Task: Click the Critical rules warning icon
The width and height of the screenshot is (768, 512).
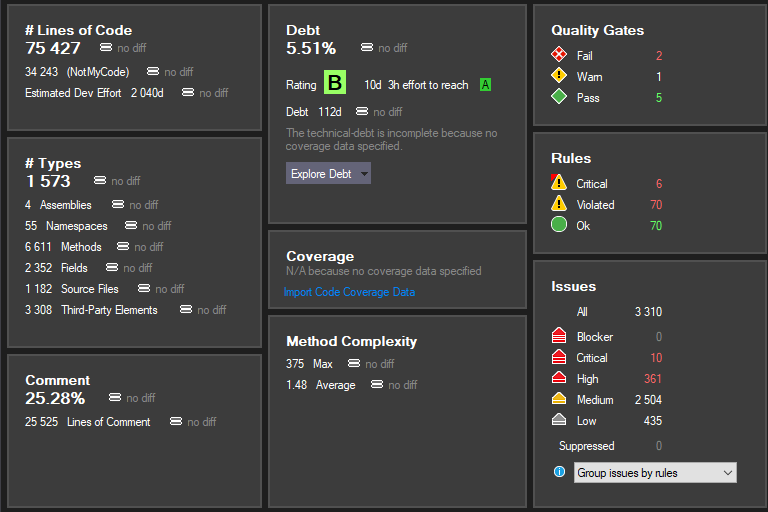Action: (x=559, y=184)
